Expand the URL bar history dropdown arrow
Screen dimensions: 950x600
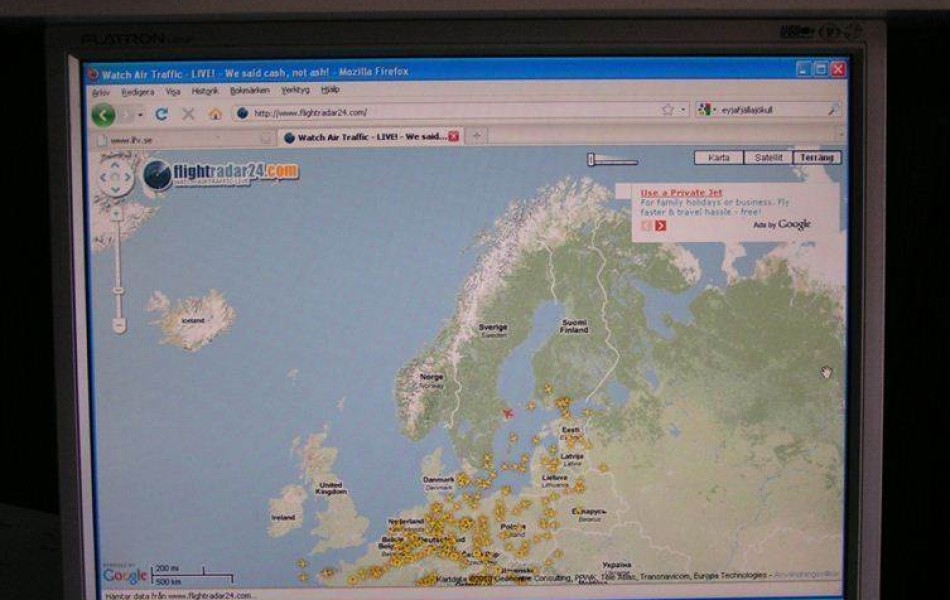pos(684,110)
